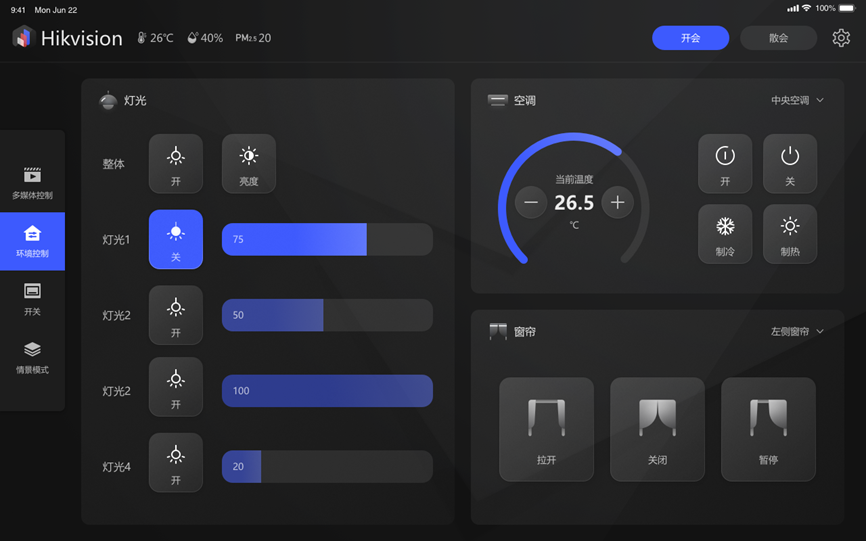The height and width of the screenshot is (541, 866).
Task: Open the settings gear icon
Action: pos(841,38)
